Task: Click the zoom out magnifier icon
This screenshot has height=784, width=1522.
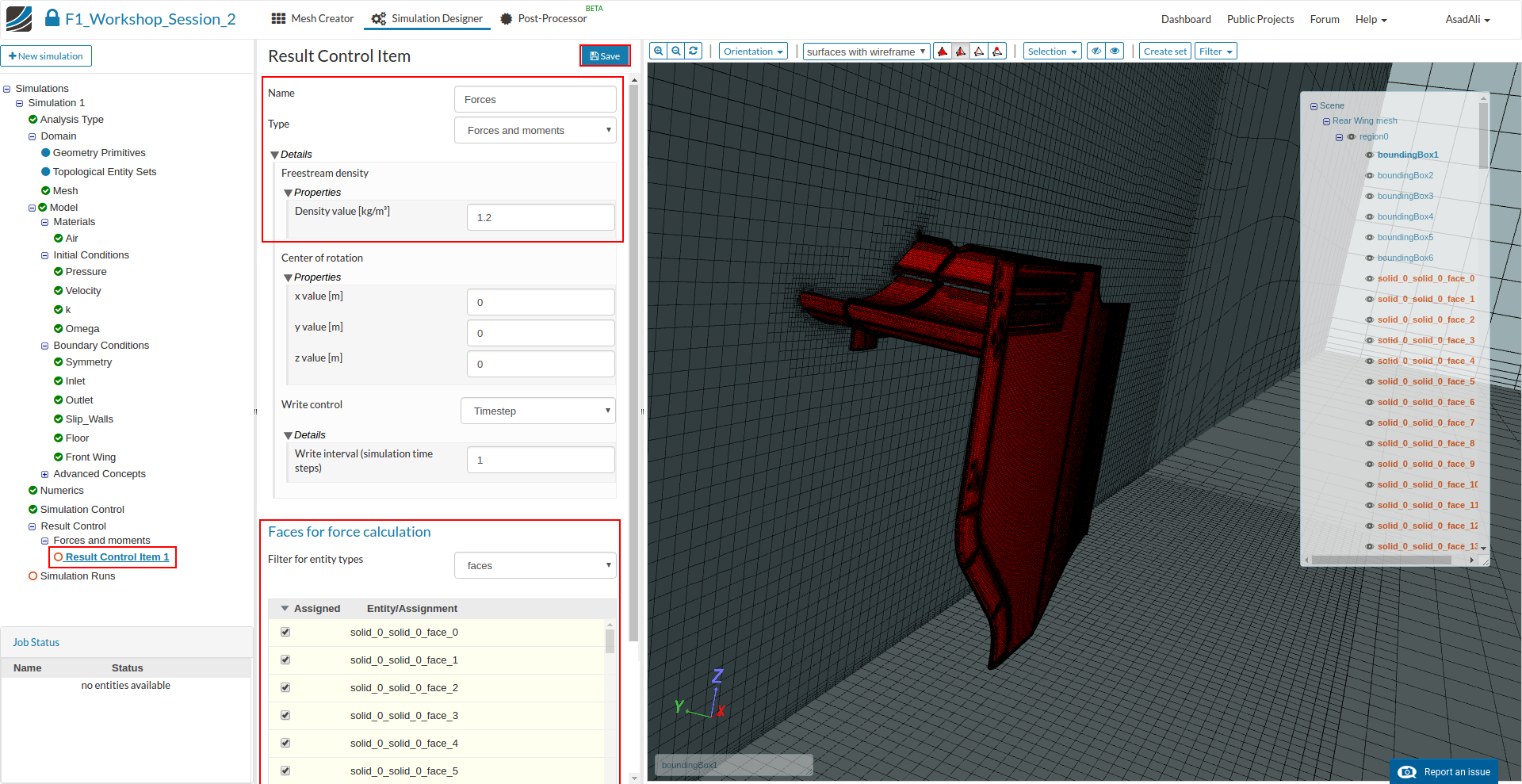Action: [x=676, y=51]
